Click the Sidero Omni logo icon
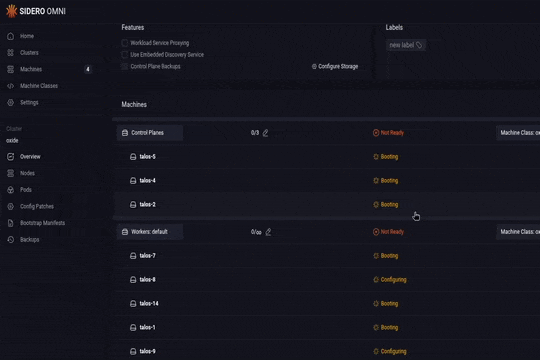 pyautogui.click(x=11, y=11)
